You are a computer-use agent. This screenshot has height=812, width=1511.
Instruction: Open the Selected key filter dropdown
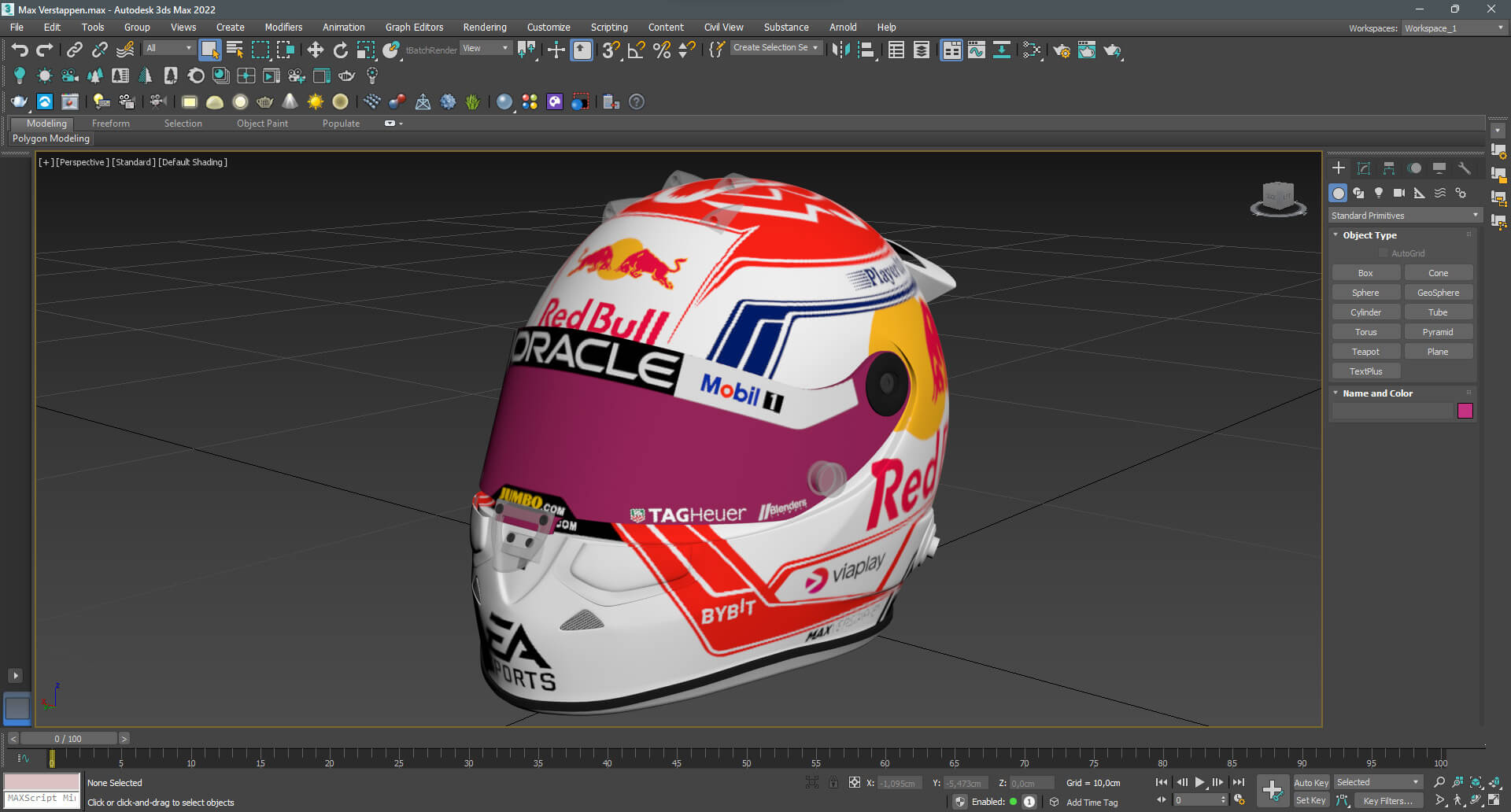tap(1378, 782)
